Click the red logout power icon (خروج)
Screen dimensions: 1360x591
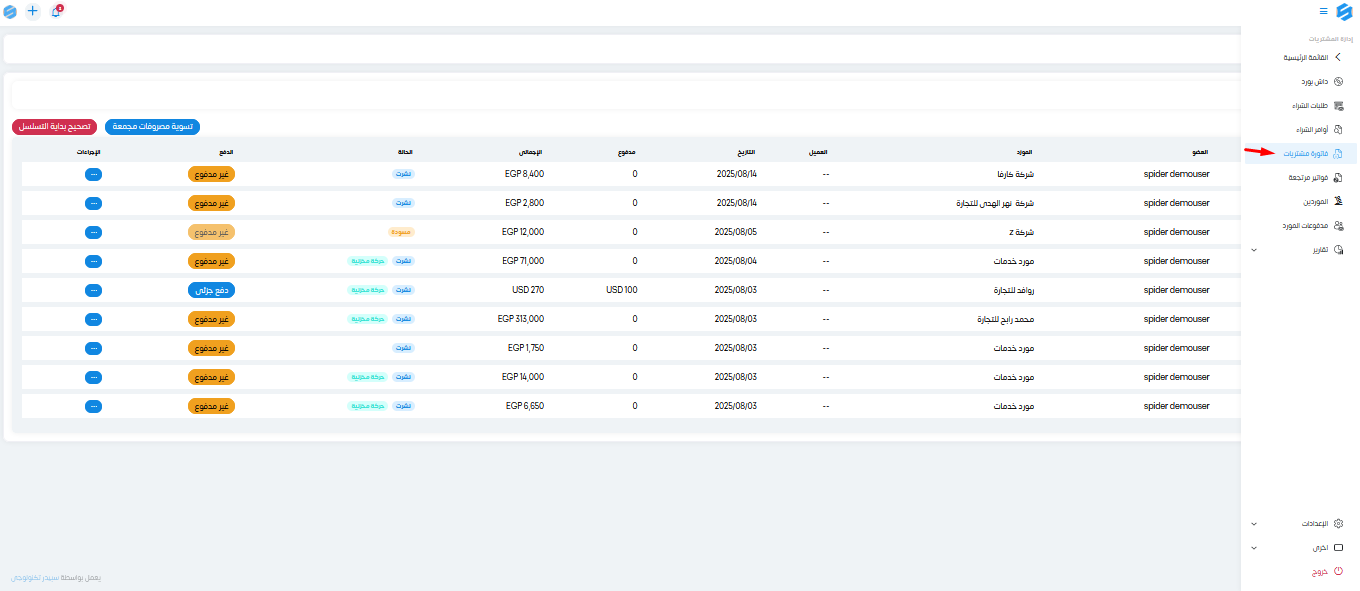click(x=1339, y=572)
